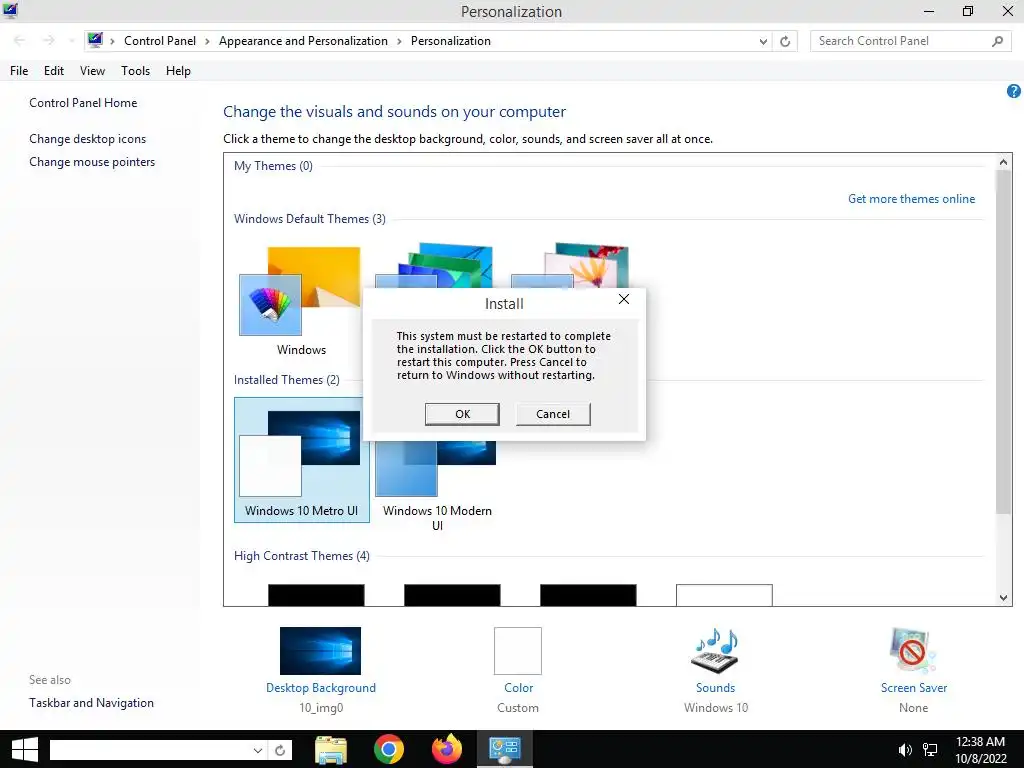Open the View menu
The image size is (1024, 768).
(92, 71)
